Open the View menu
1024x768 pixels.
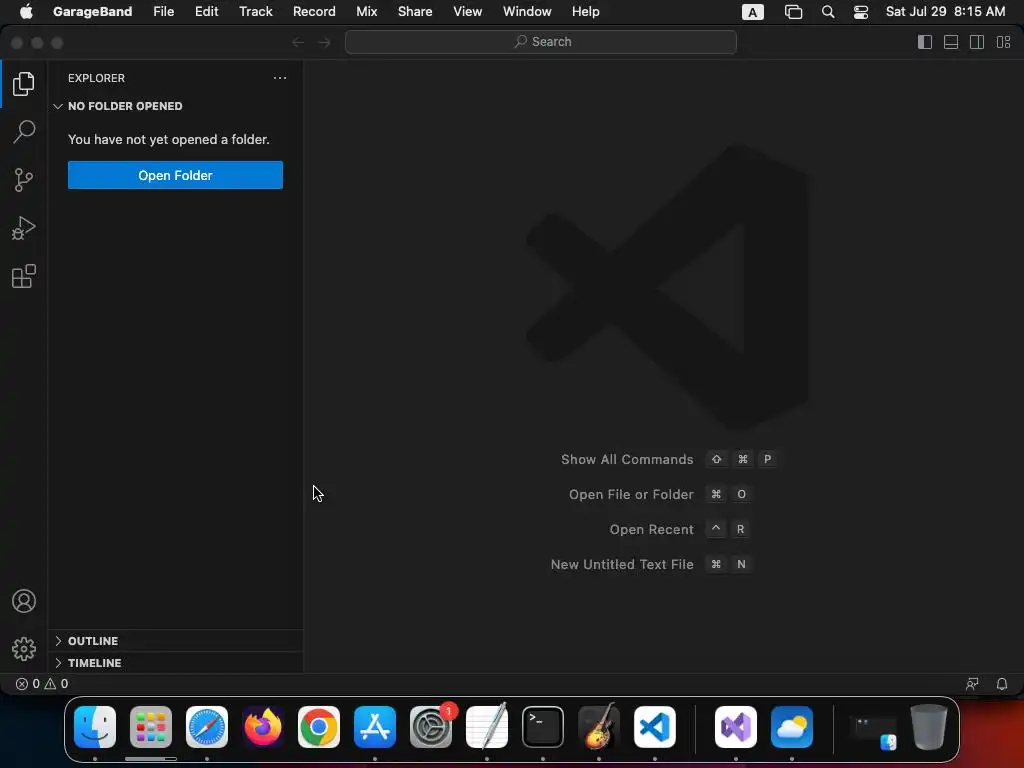click(x=468, y=12)
